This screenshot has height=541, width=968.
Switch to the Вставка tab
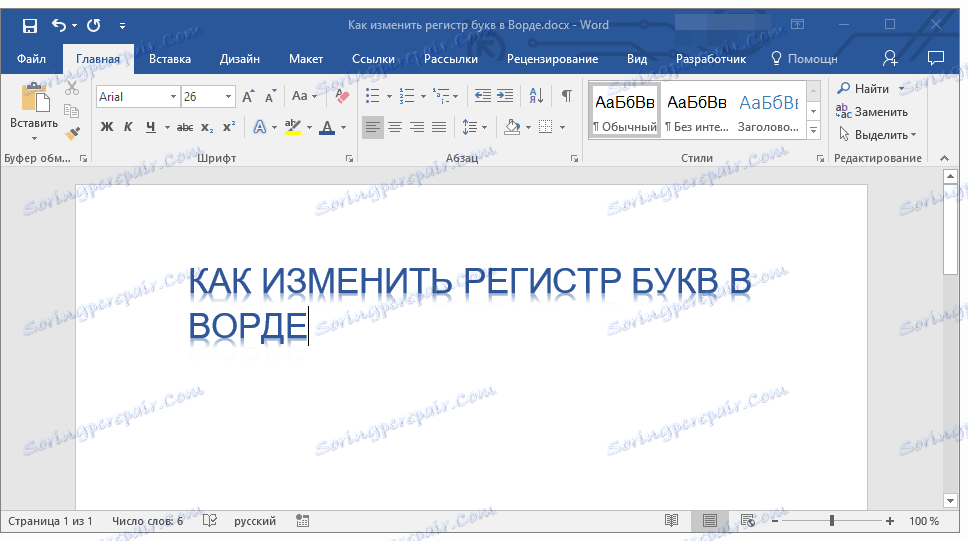170,59
